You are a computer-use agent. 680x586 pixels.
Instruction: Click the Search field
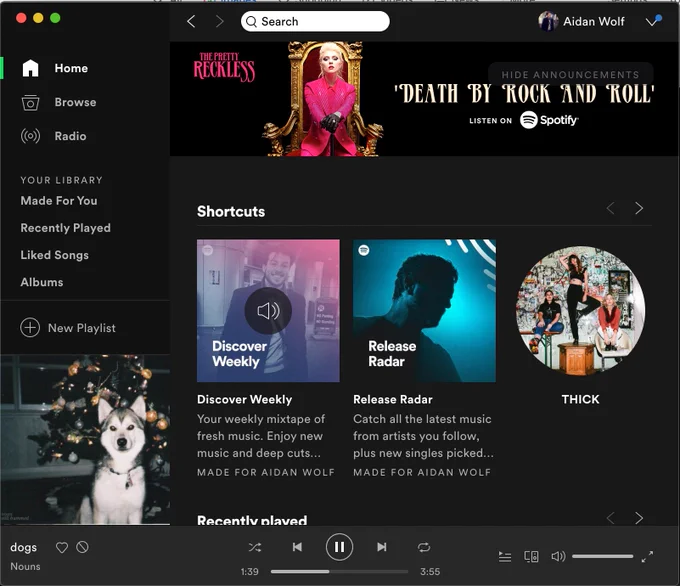click(x=315, y=21)
